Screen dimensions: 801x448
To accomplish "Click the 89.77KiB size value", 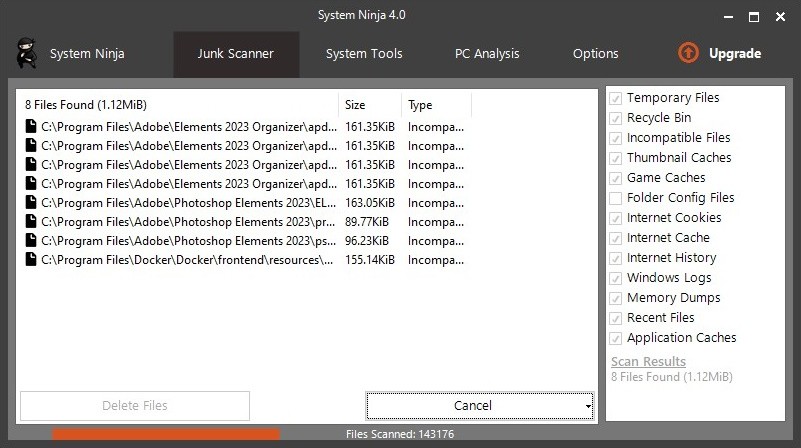I will [367, 222].
